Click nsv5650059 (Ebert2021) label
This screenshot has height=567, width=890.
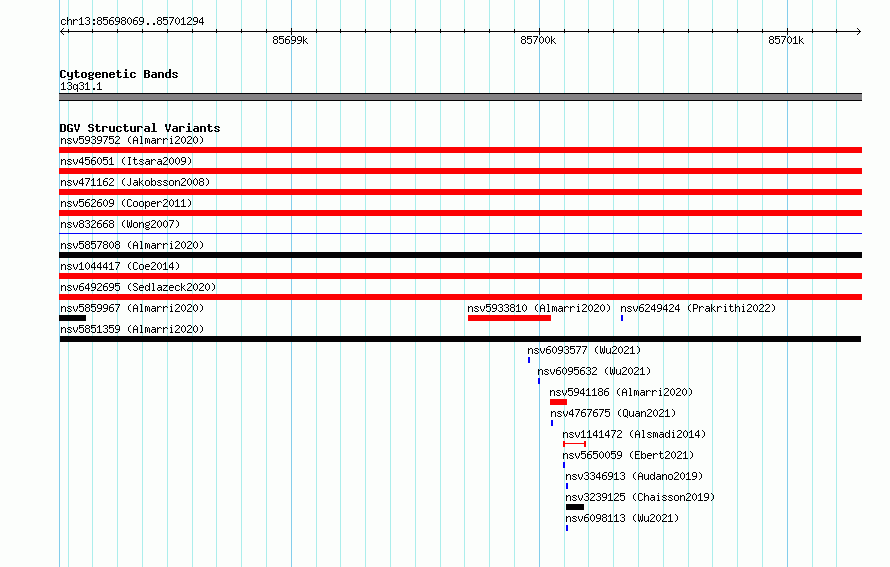[628, 455]
